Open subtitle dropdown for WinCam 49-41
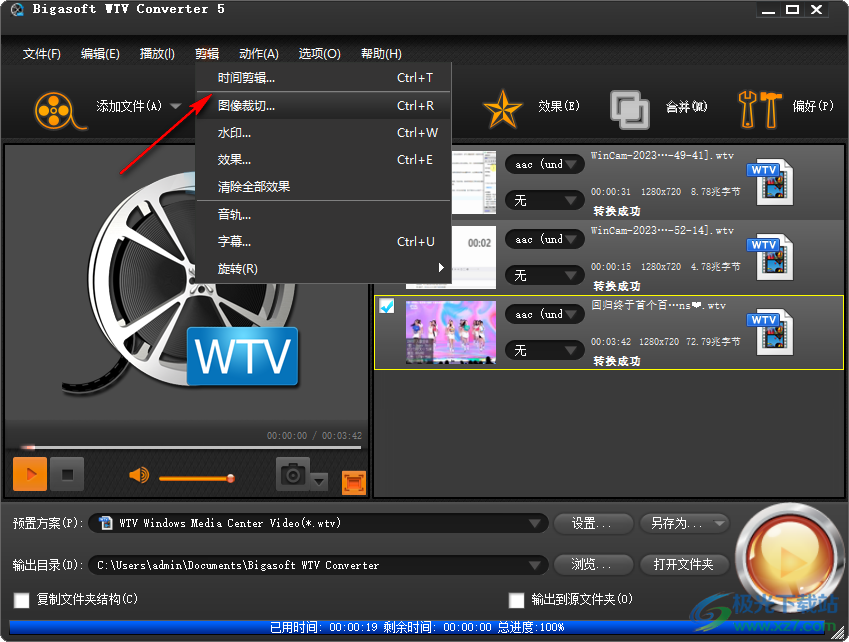 click(x=545, y=200)
